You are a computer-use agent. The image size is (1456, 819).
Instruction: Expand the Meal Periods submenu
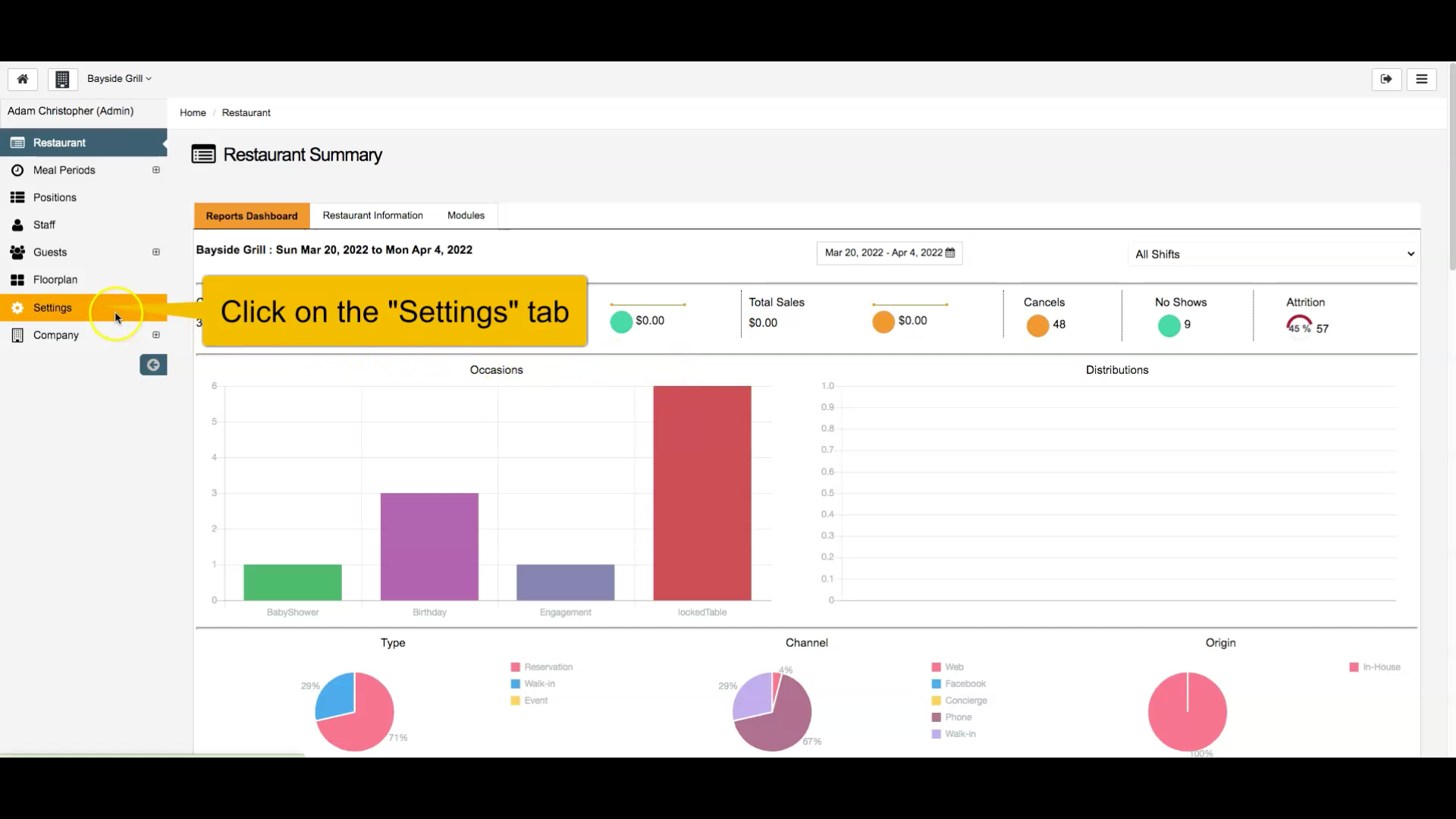(156, 171)
